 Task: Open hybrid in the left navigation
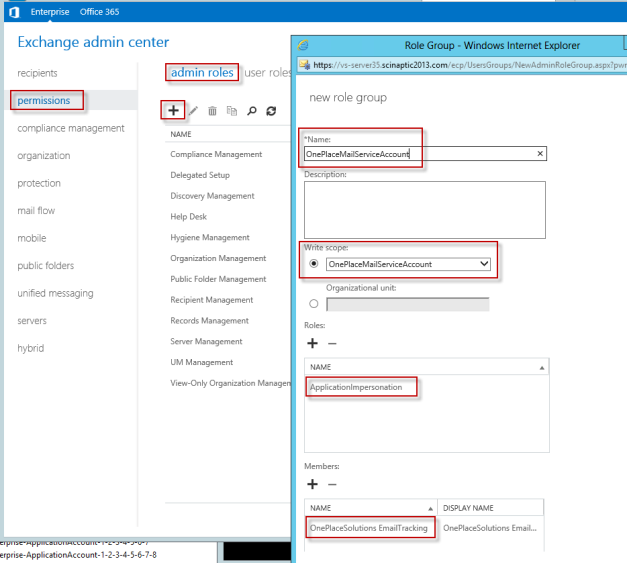30,348
